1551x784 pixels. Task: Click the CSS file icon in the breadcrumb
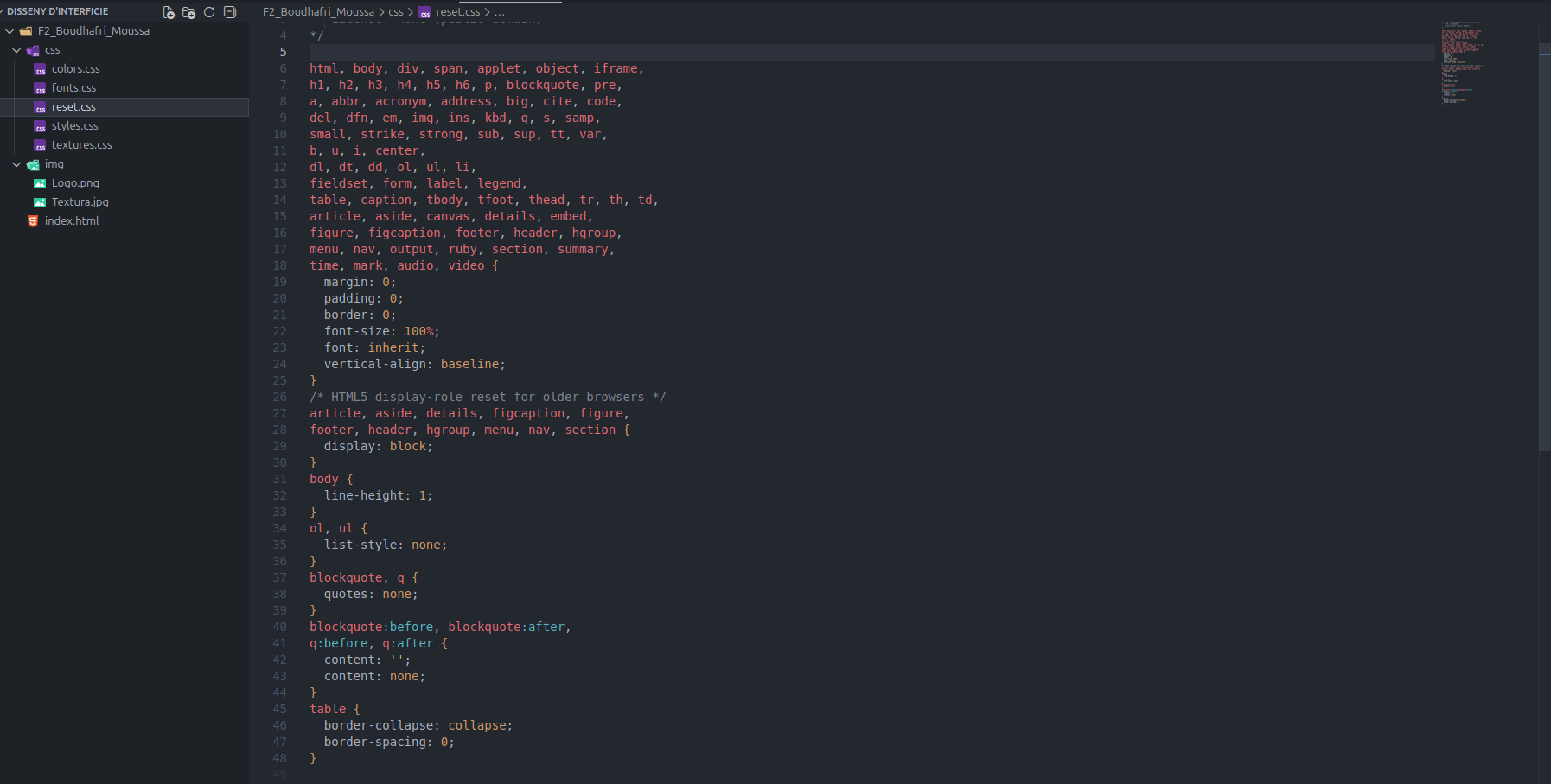coord(424,13)
